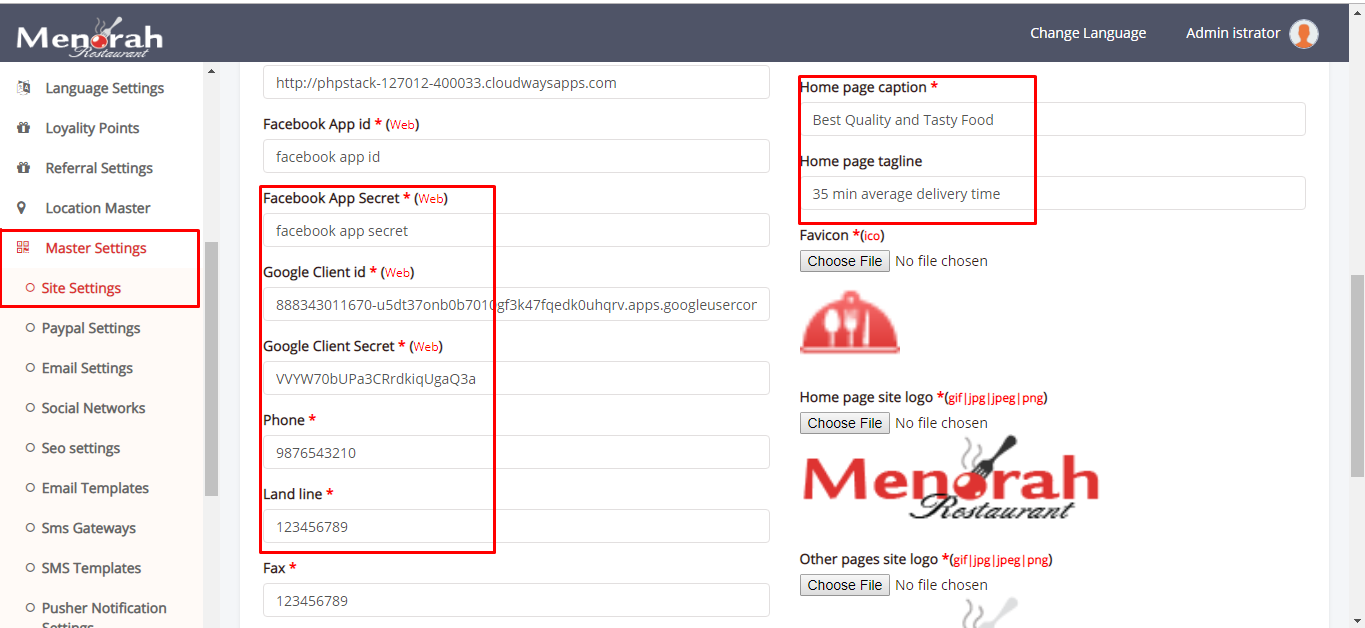The image size is (1365, 628).
Task: Click the Location Master pin icon
Action: [23, 208]
